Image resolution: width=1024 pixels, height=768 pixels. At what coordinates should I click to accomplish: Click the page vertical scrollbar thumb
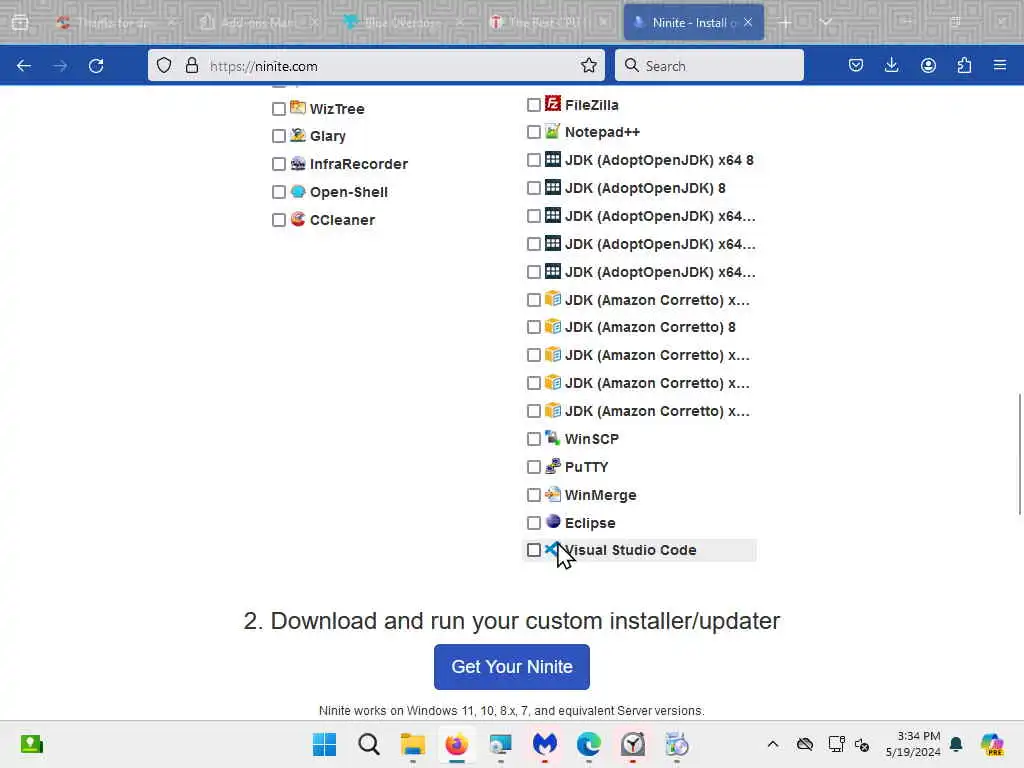click(1019, 454)
